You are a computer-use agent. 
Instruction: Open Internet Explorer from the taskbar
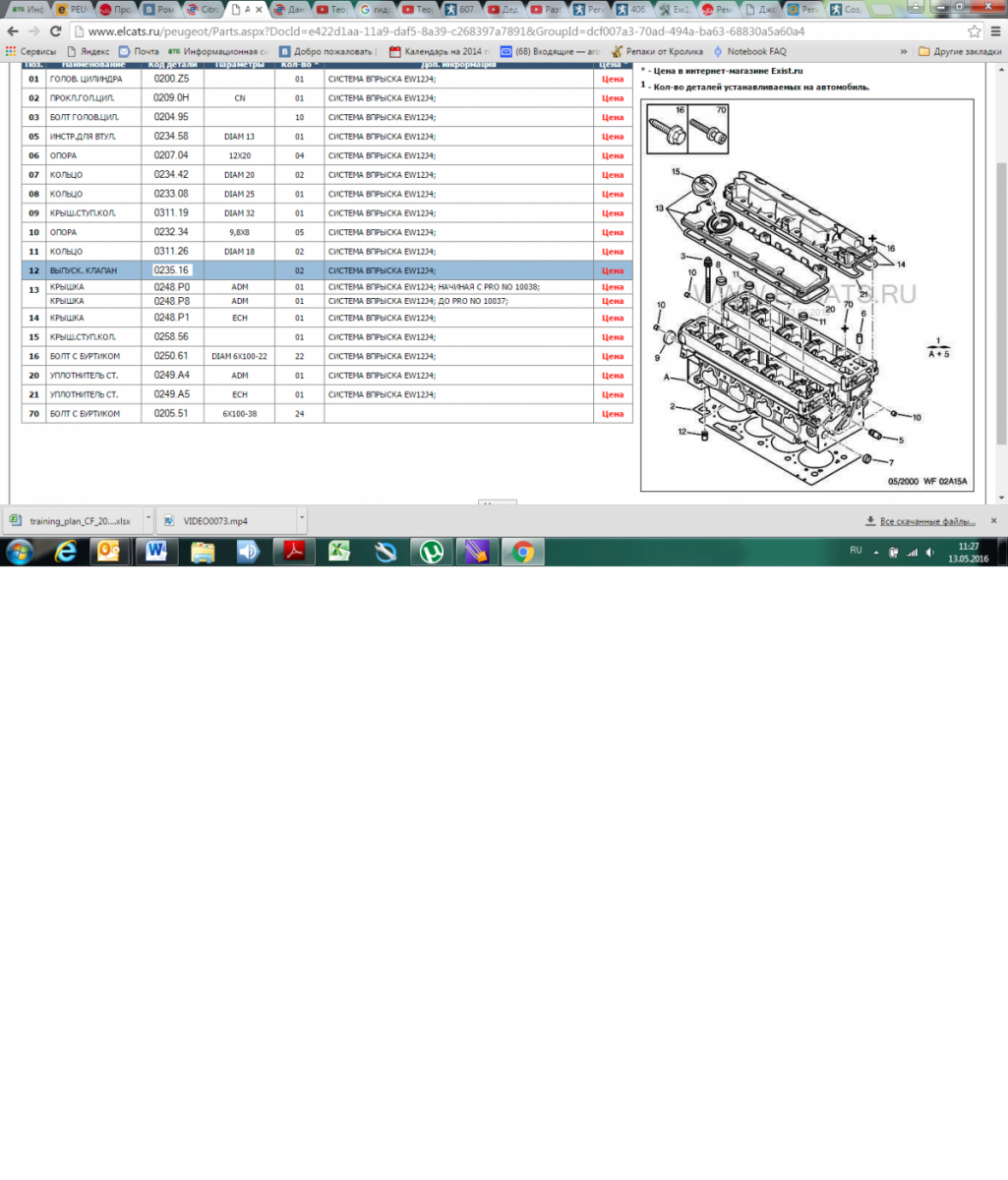66,552
